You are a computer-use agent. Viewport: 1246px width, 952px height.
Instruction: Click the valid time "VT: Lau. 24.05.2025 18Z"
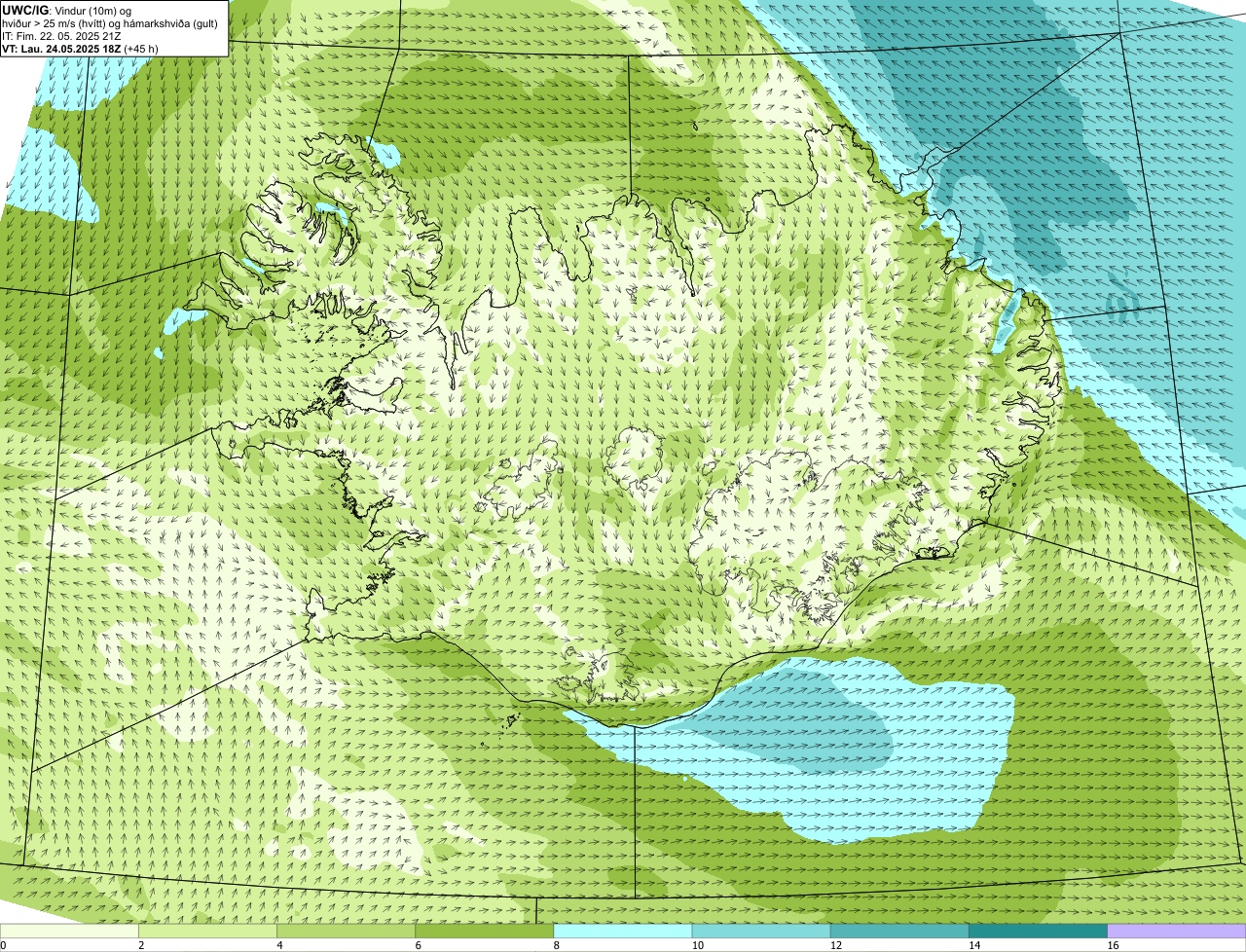pyautogui.click(x=60, y=49)
